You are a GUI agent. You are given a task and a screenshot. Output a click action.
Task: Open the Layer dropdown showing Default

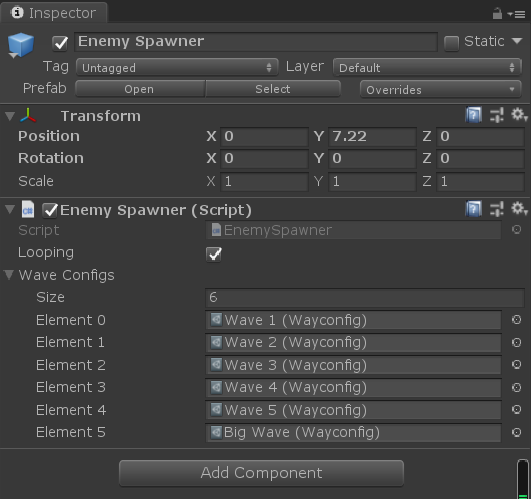click(x=427, y=67)
